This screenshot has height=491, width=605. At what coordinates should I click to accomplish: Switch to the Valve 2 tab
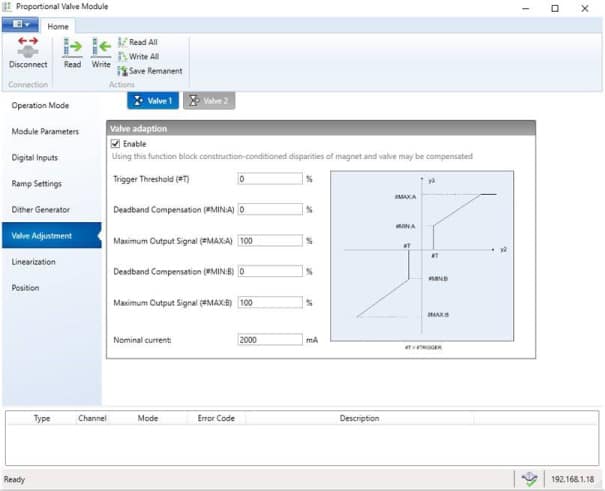tap(208, 101)
